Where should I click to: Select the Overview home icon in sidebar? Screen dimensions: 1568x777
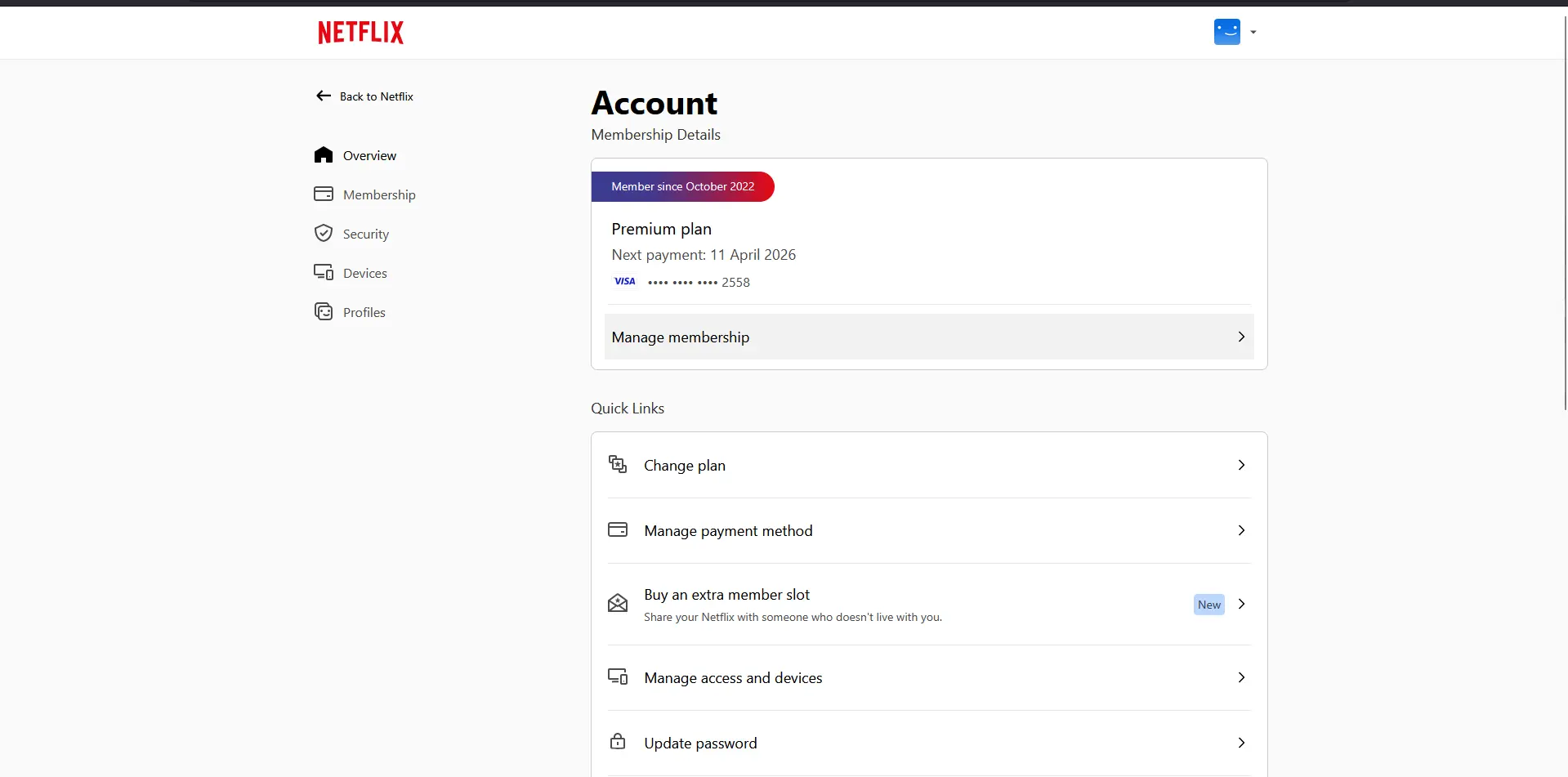click(324, 155)
